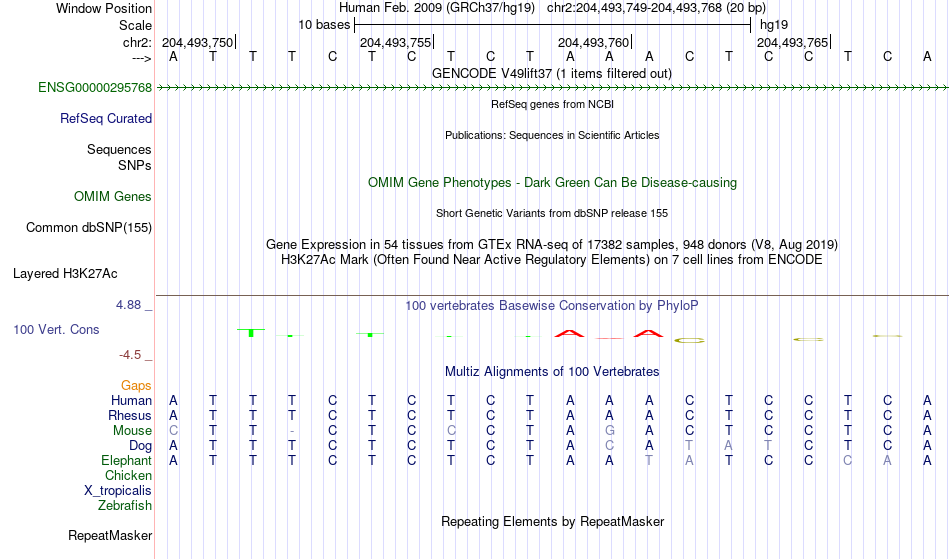
Task: Click the OMIM Gene Phenotypes green title
Action: (552, 182)
